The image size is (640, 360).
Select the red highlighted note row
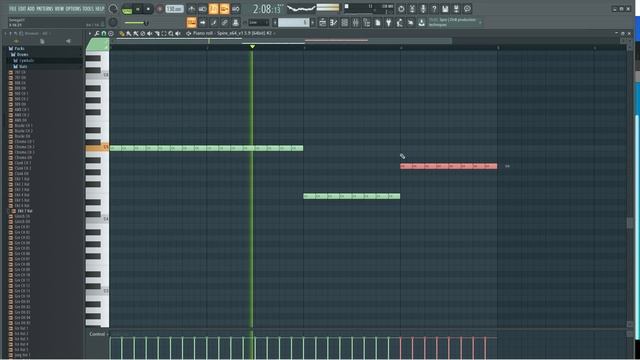[x=449, y=166]
